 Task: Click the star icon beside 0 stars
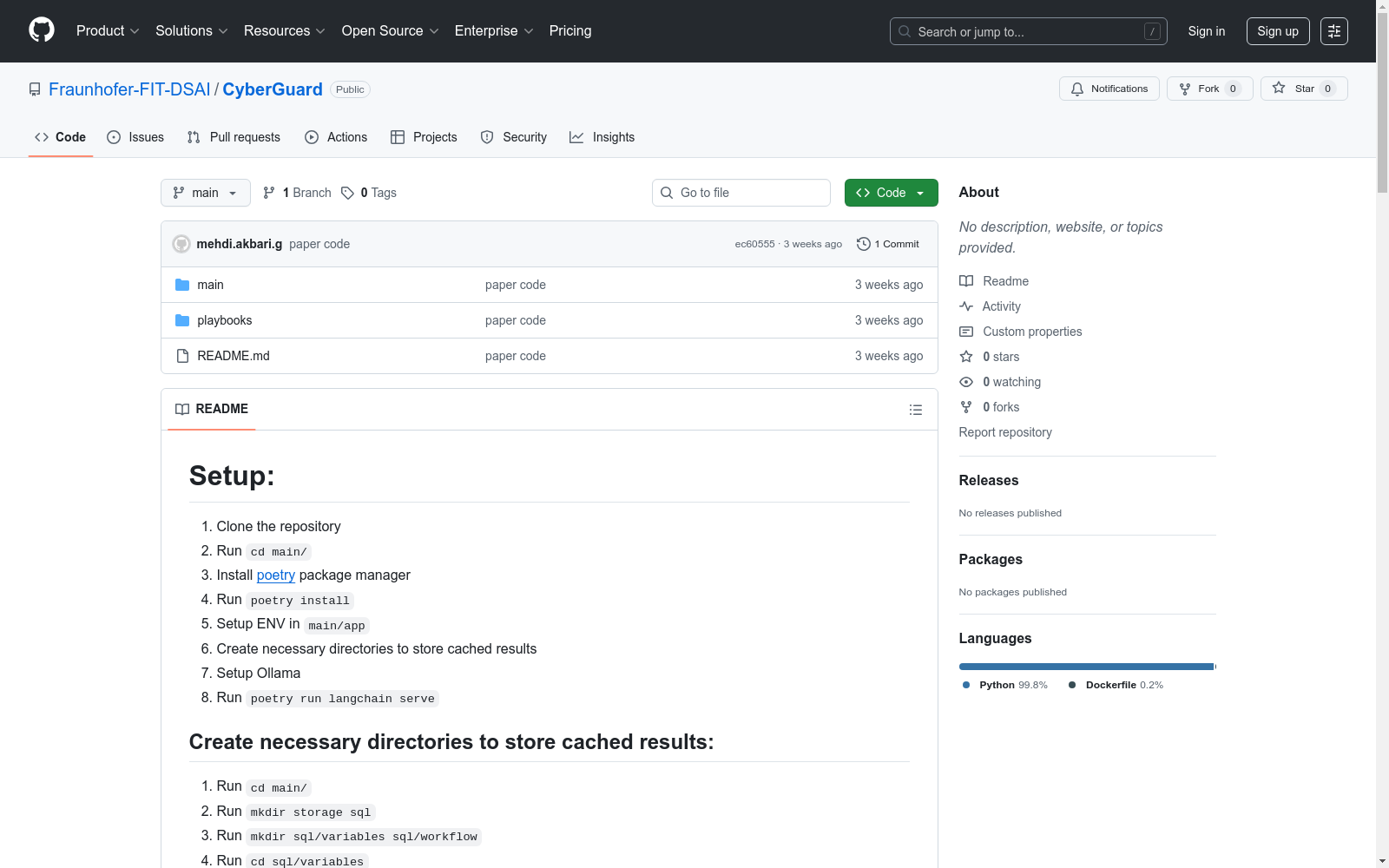click(x=966, y=357)
